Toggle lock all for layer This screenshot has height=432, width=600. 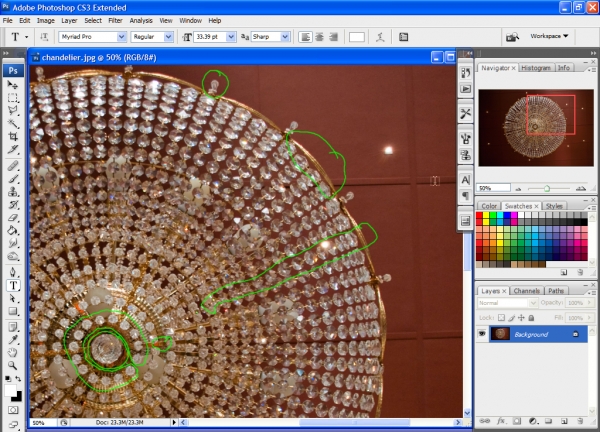pos(531,318)
